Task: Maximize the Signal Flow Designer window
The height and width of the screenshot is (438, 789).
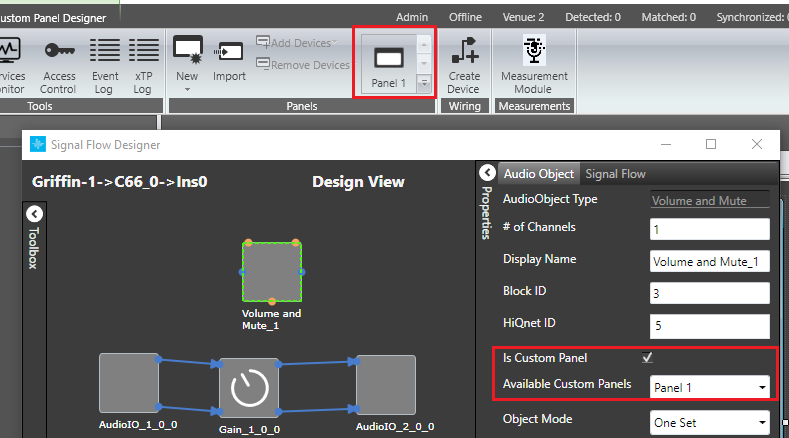Action: click(711, 144)
